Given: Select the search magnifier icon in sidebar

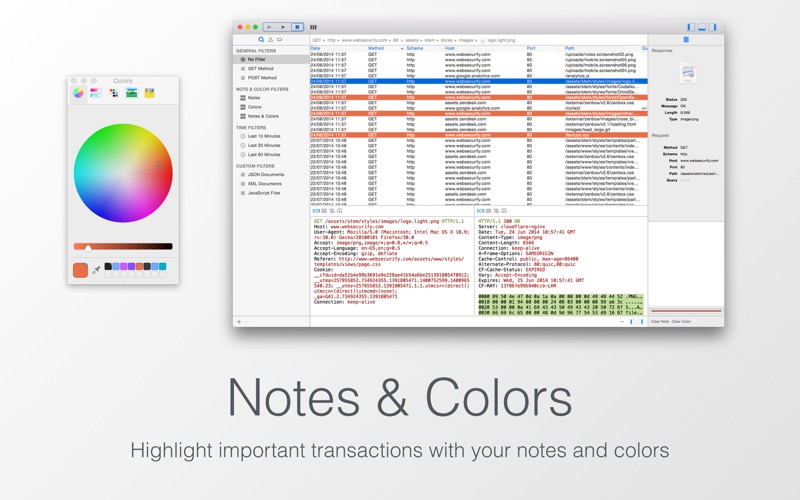Looking at the screenshot, I should (x=261, y=39).
